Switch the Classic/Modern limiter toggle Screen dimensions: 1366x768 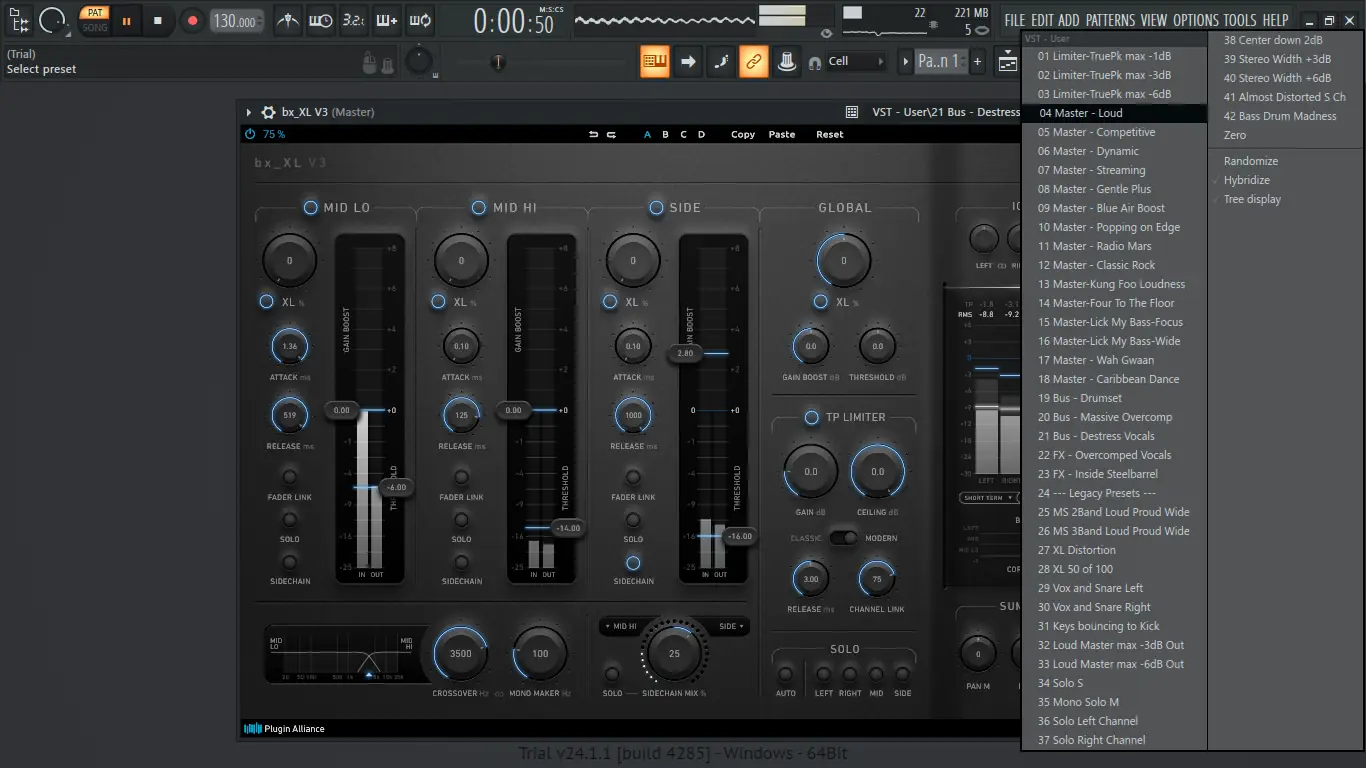tap(844, 538)
